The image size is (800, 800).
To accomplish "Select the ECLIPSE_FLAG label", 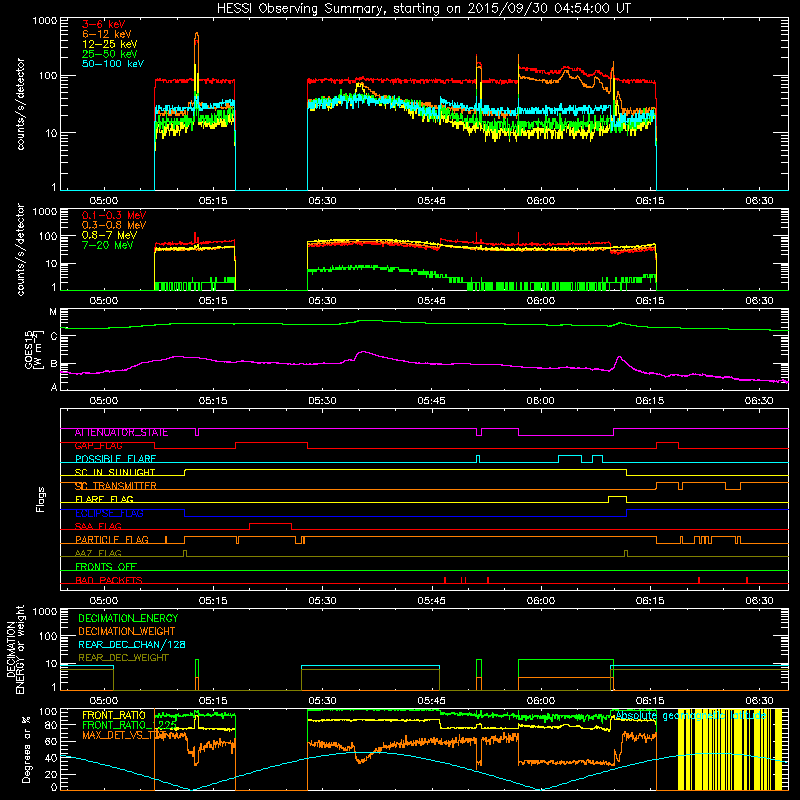I will [x=109, y=513].
